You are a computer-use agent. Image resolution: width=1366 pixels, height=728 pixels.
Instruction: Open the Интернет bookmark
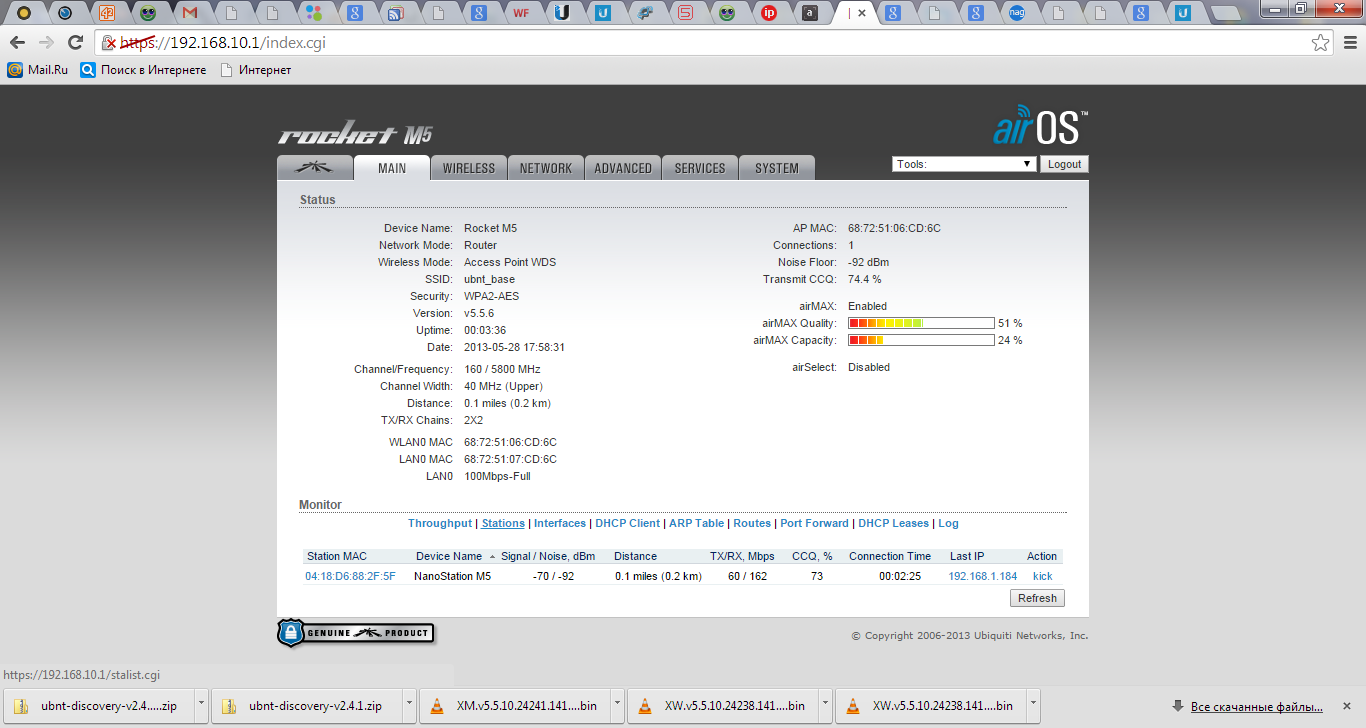256,70
